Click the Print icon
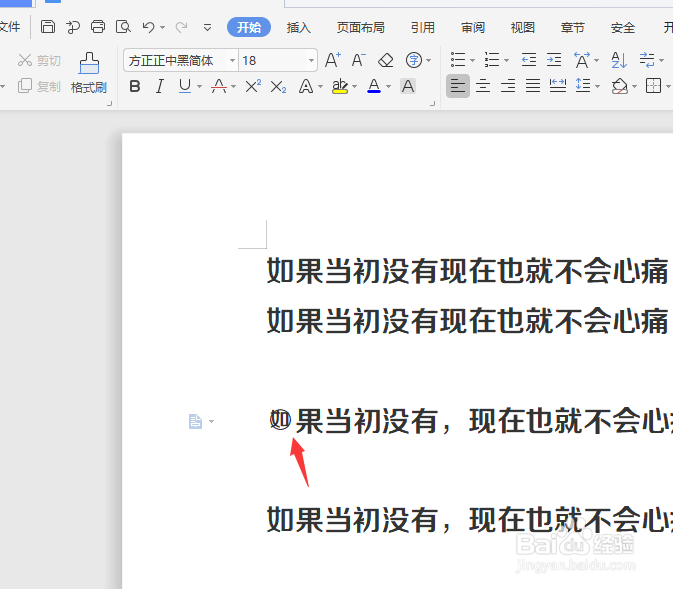The width and height of the screenshot is (673, 589). [98, 27]
